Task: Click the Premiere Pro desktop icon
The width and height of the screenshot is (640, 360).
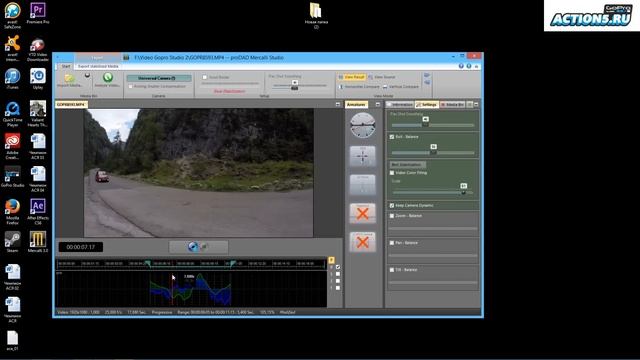Action: click(38, 13)
